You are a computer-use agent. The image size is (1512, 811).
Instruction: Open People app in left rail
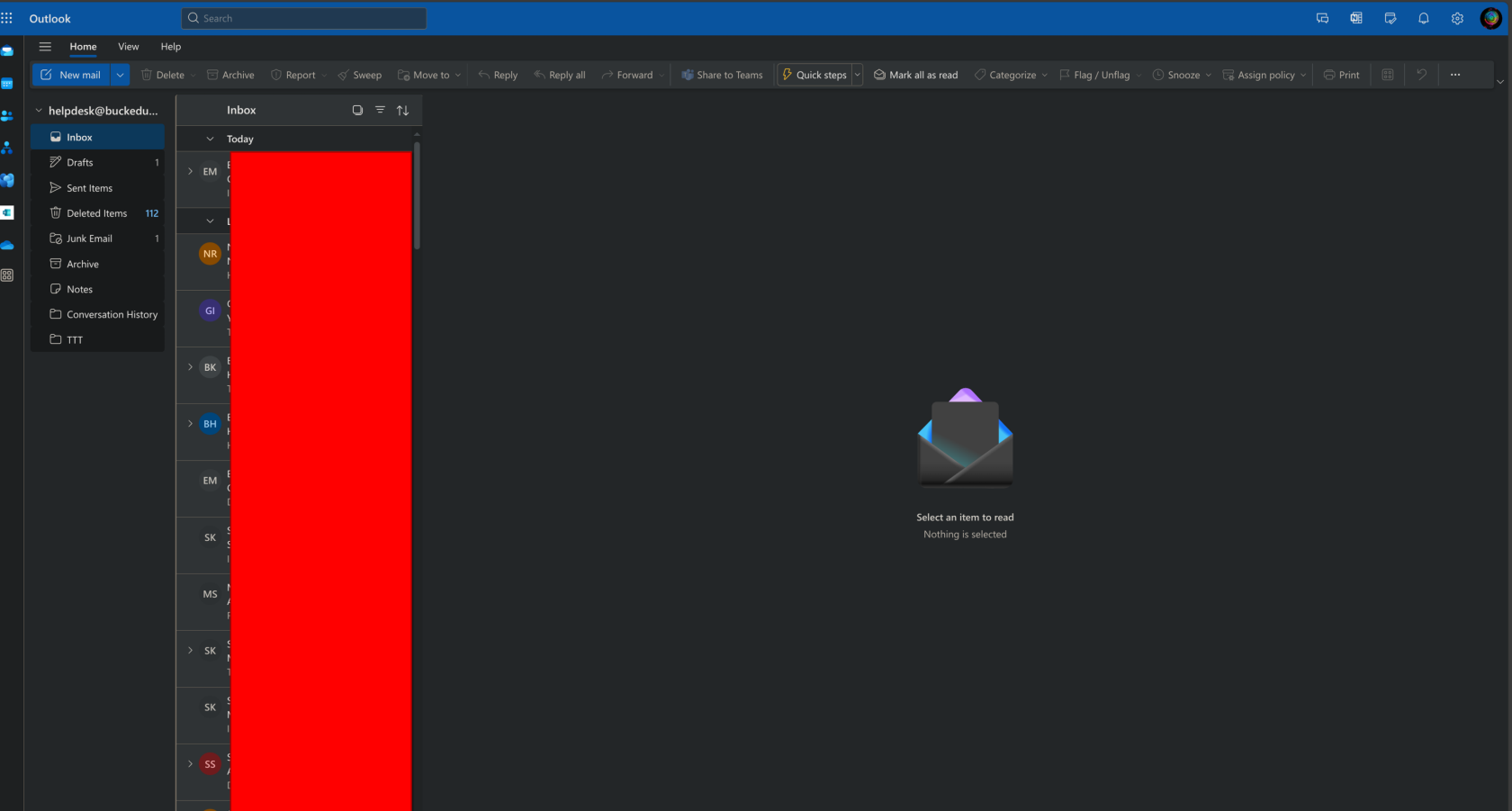(x=7, y=115)
